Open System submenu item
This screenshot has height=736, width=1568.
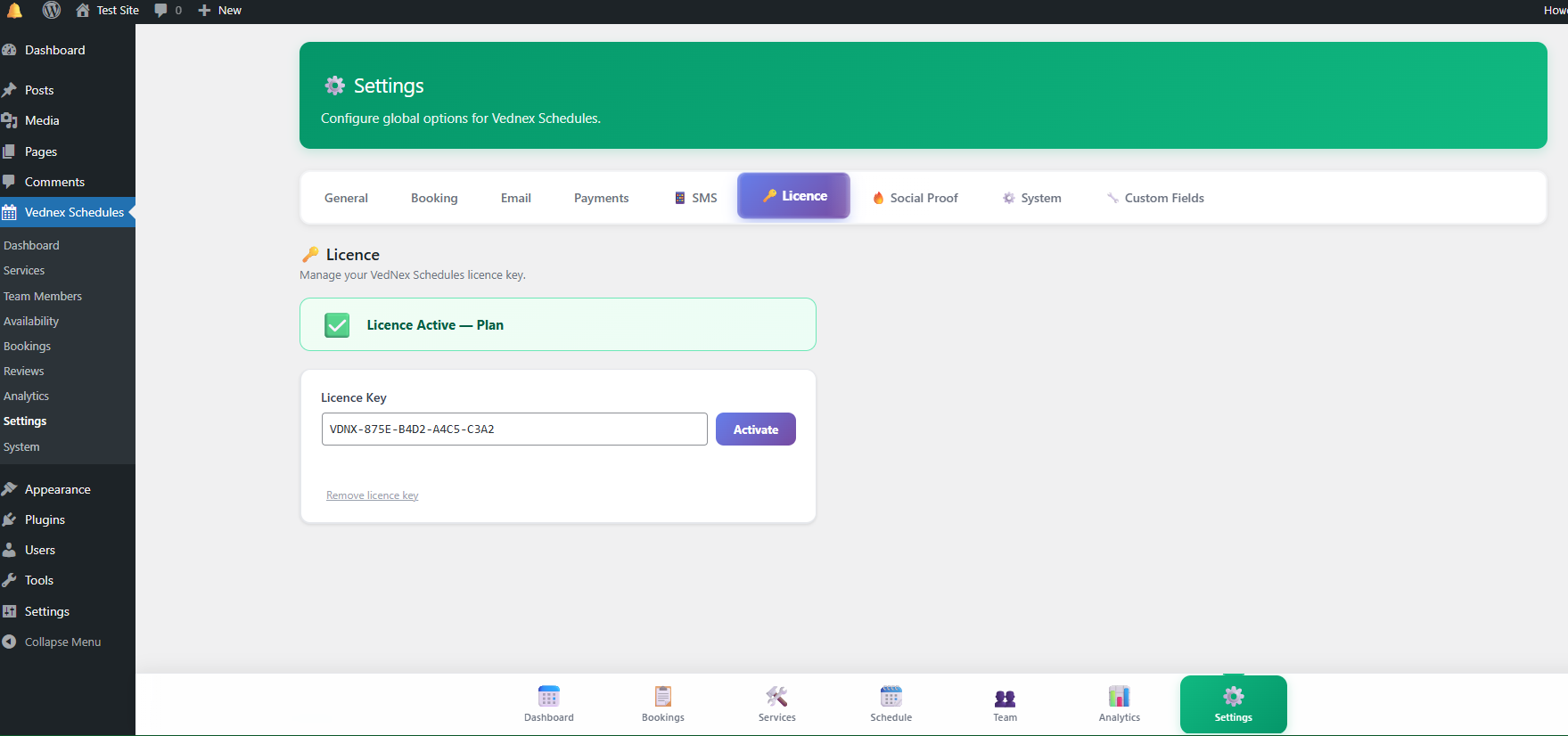21,446
